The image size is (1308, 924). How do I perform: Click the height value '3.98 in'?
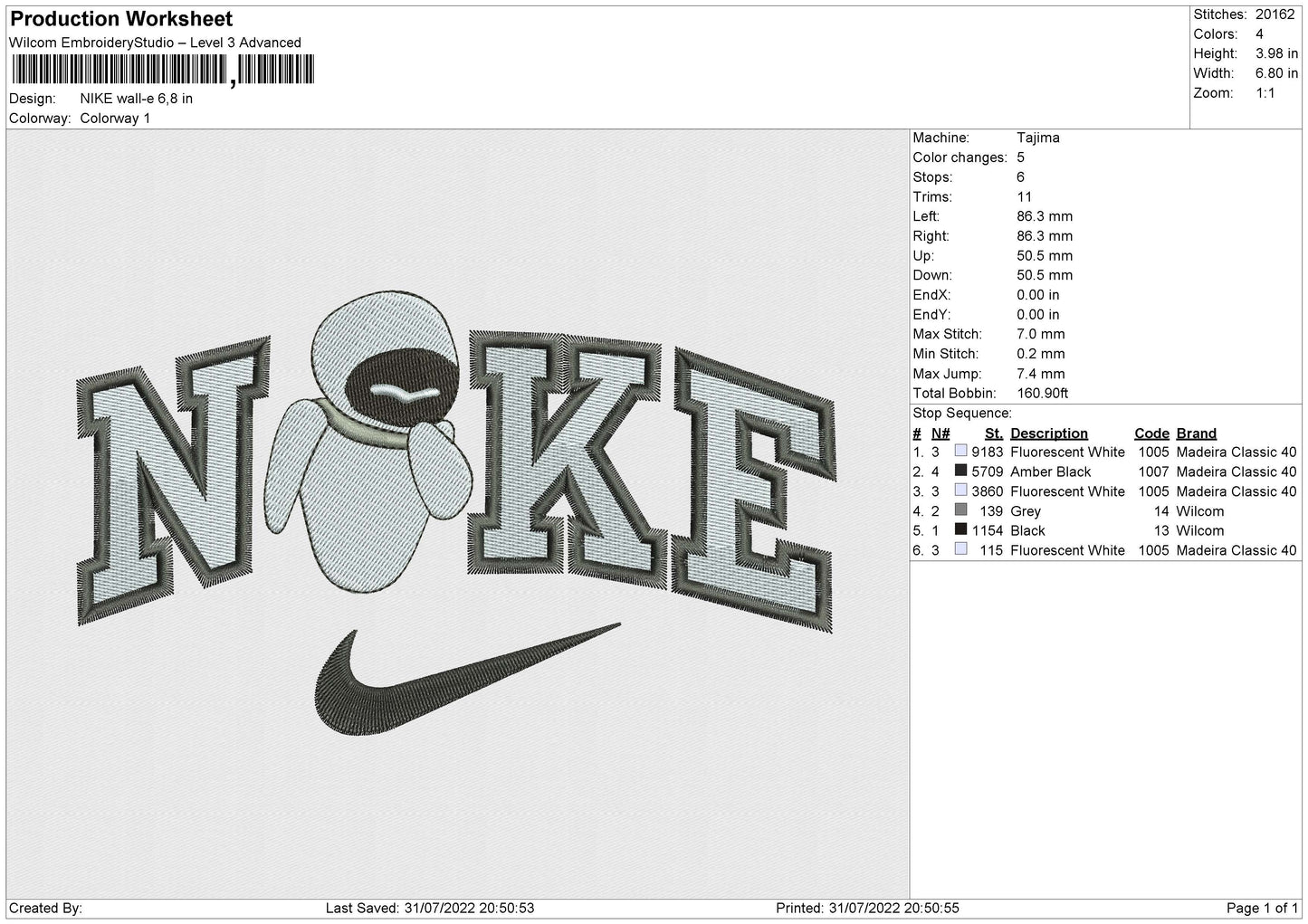pos(1276,53)
